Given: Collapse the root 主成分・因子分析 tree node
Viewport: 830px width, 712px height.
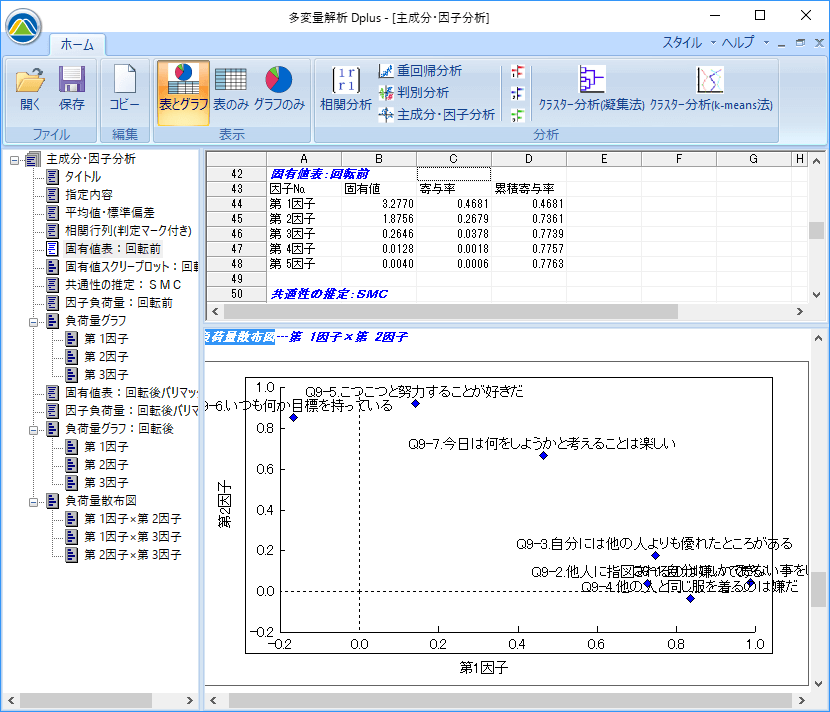Looking at the screenshot, I should click(x=15, y=159).
